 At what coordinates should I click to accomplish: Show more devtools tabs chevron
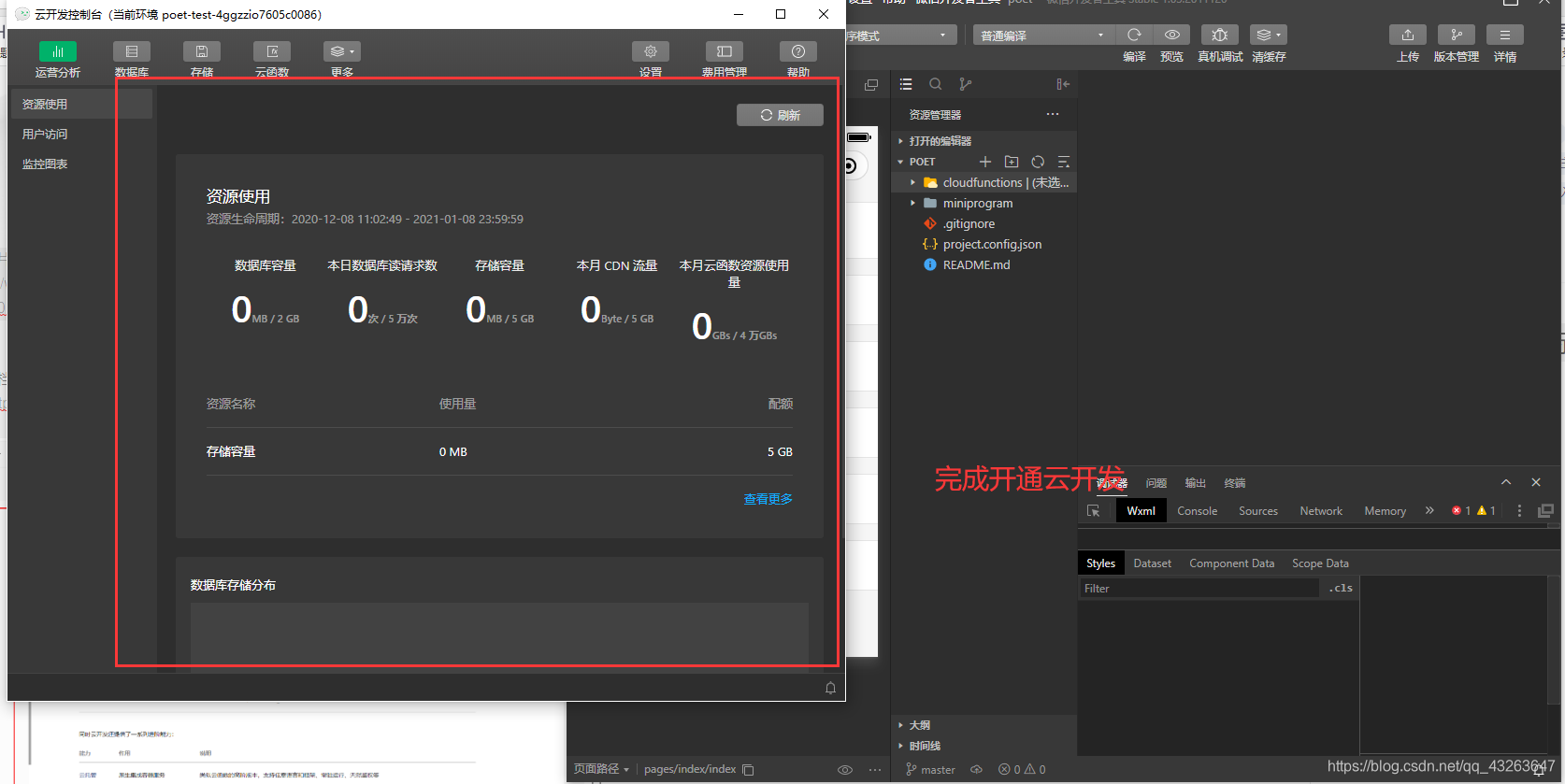tap(1429, 510)
